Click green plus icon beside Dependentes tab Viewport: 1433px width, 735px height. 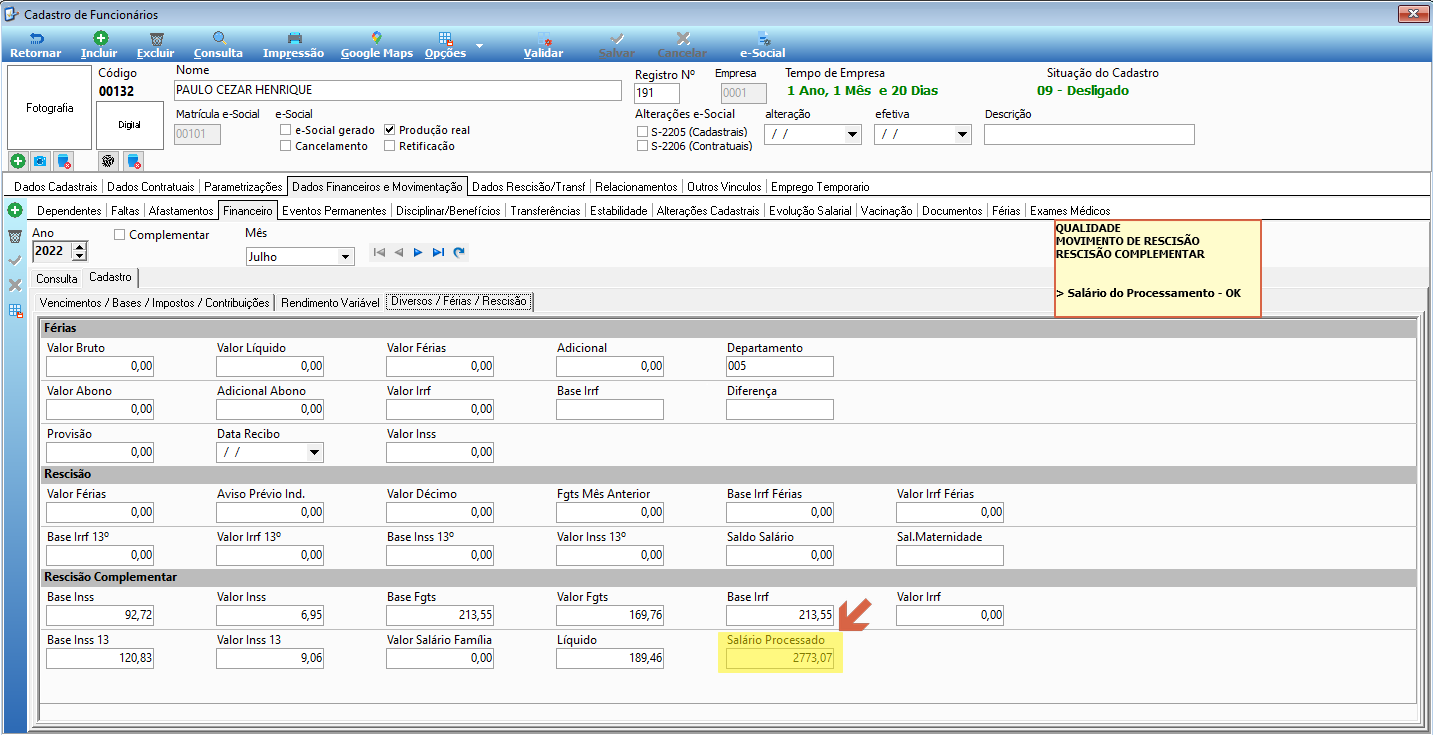pos(14,210)
